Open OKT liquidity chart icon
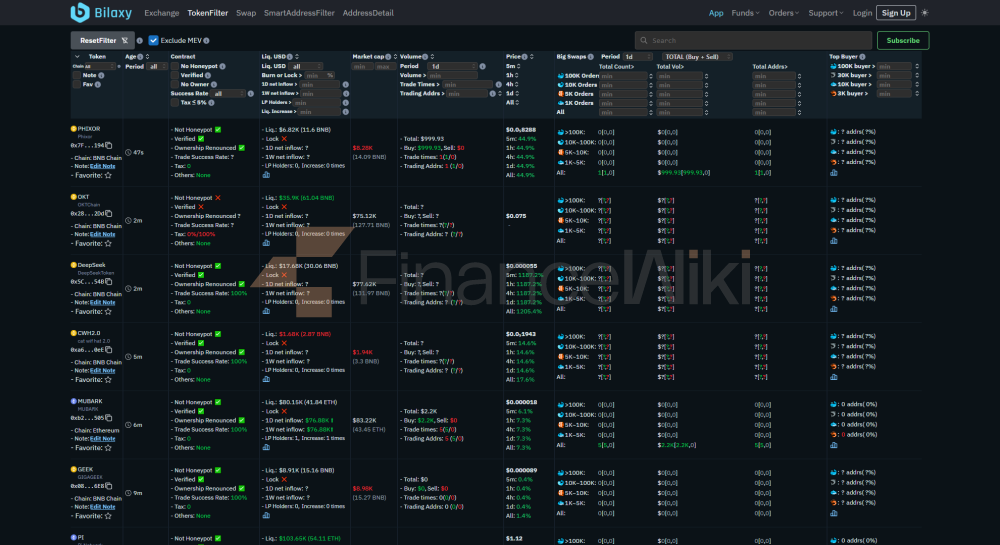The width and height of the screenshot is (1000, 545). [x=266, y=243]
